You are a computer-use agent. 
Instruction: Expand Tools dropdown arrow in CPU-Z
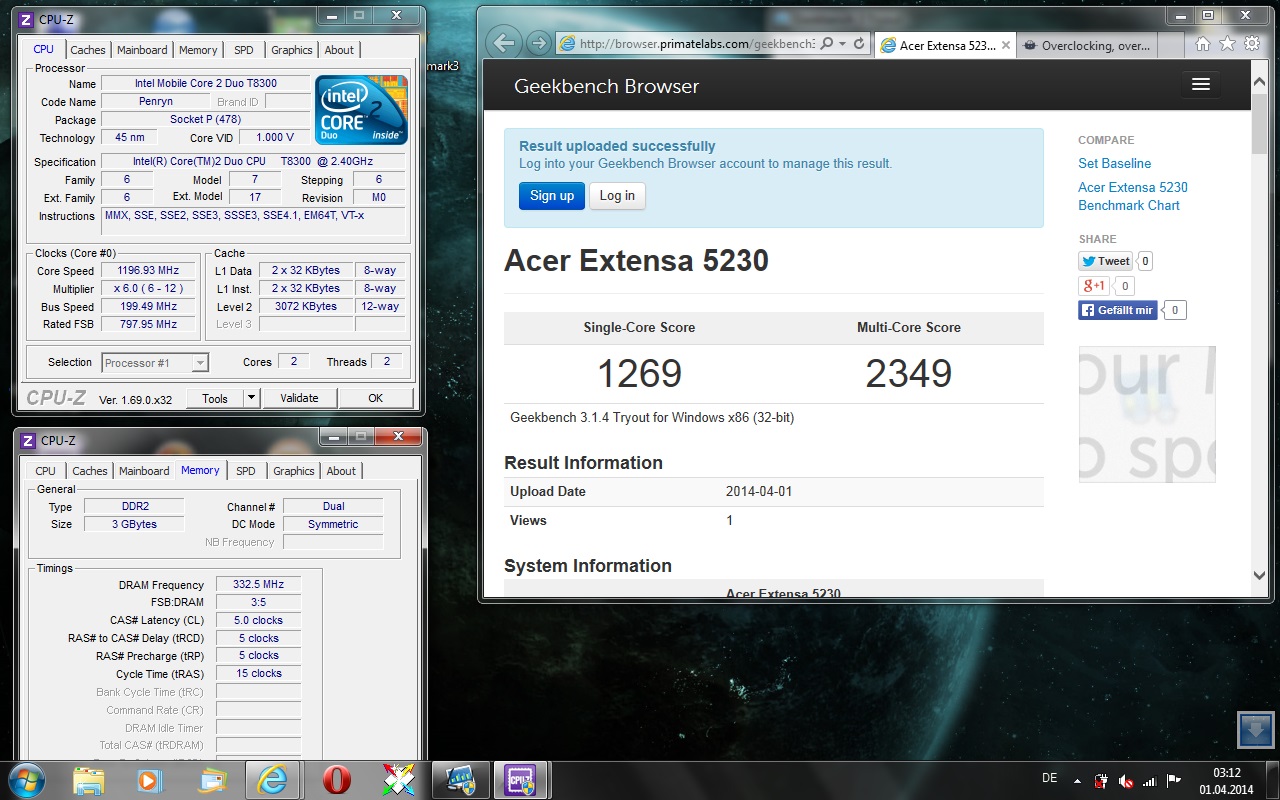(251, 398)
